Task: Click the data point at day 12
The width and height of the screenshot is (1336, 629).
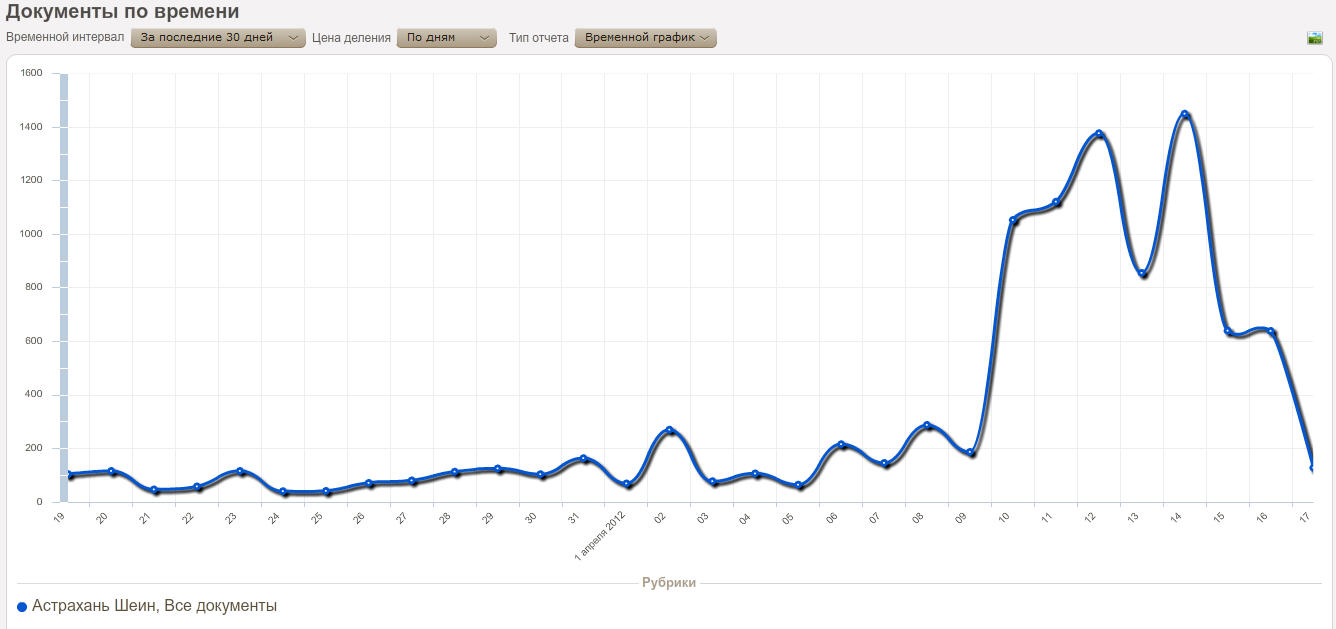Action: coord(1099,133)
